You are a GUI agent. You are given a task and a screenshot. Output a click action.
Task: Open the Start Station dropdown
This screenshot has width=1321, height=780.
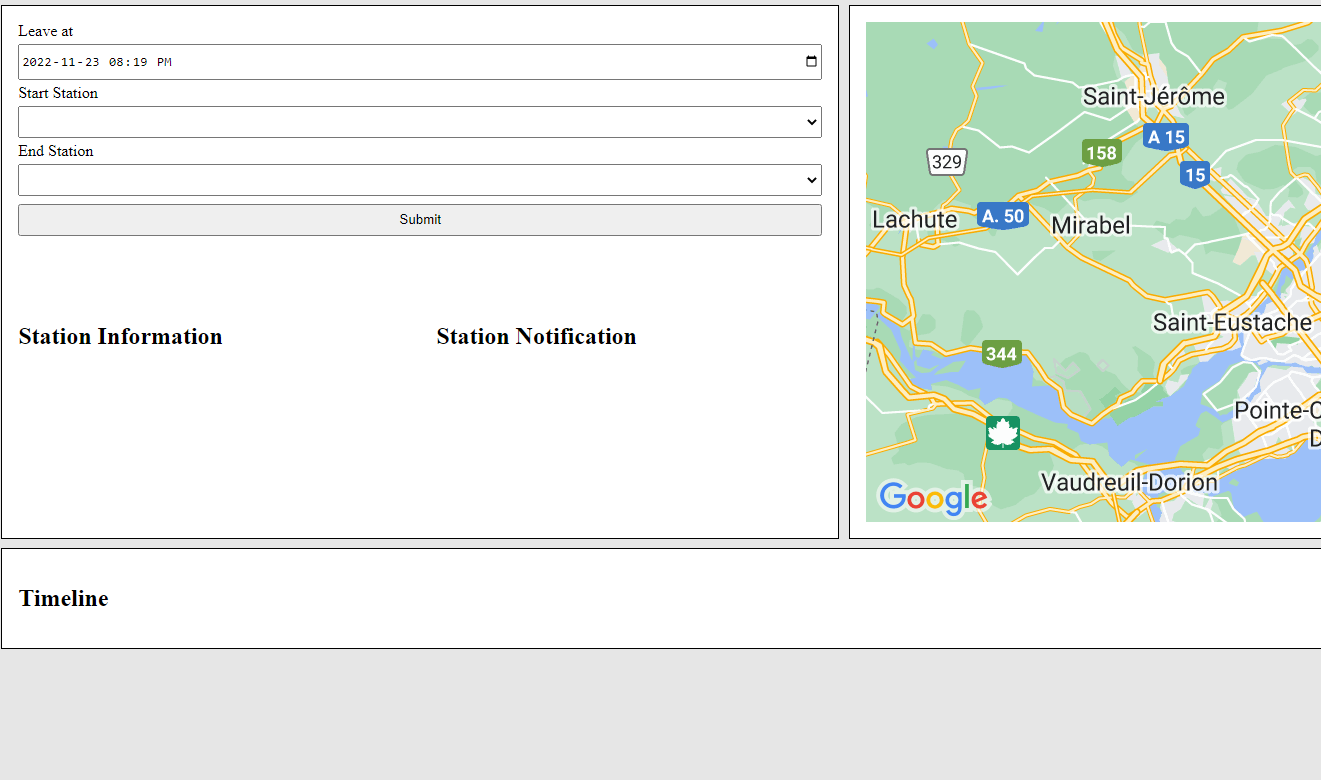pyautogui.click(x=420, y=122)
